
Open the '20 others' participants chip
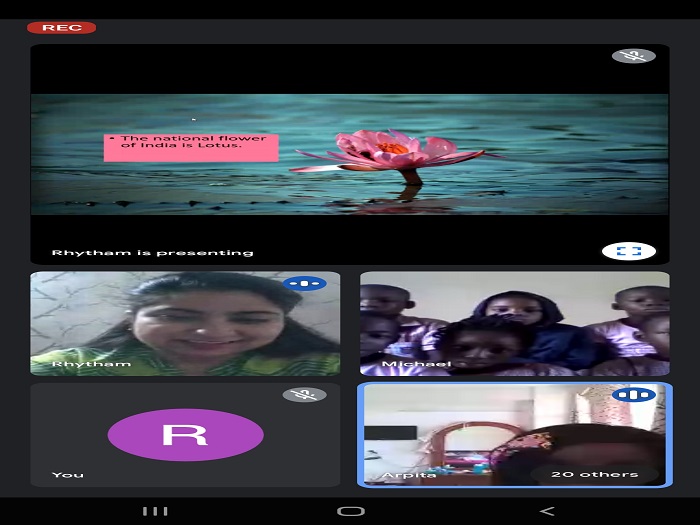click(595, 475)
